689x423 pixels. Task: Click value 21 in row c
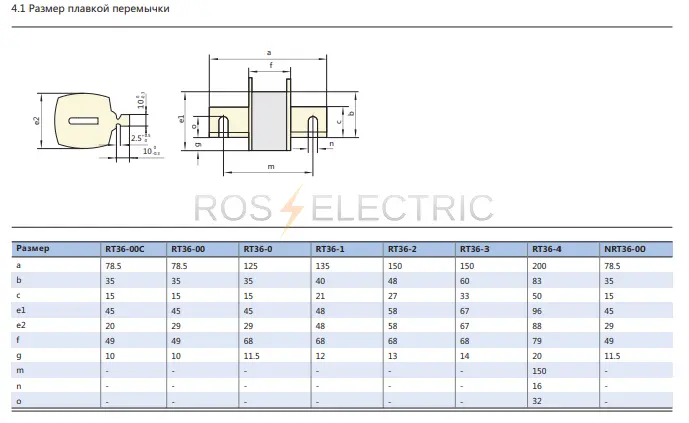coord(320,296)
